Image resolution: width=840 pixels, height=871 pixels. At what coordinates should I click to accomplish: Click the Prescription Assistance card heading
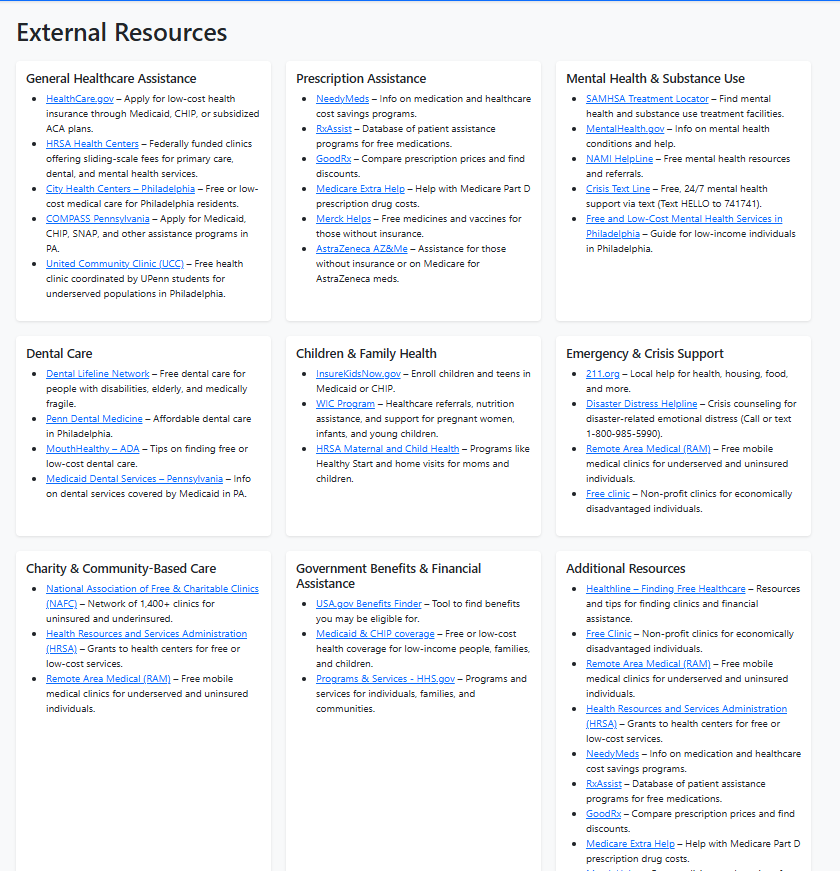click(x=361, y=79)
